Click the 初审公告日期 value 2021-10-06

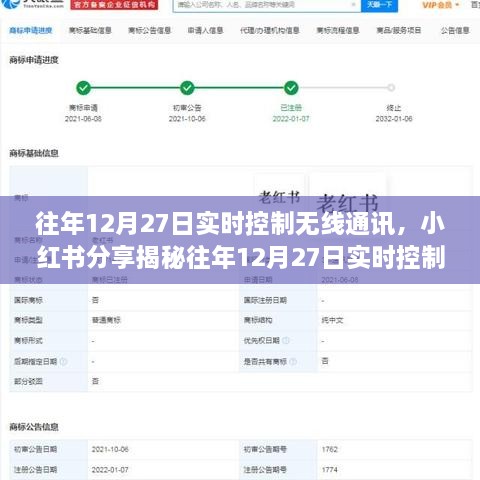(x=110, y=449)
